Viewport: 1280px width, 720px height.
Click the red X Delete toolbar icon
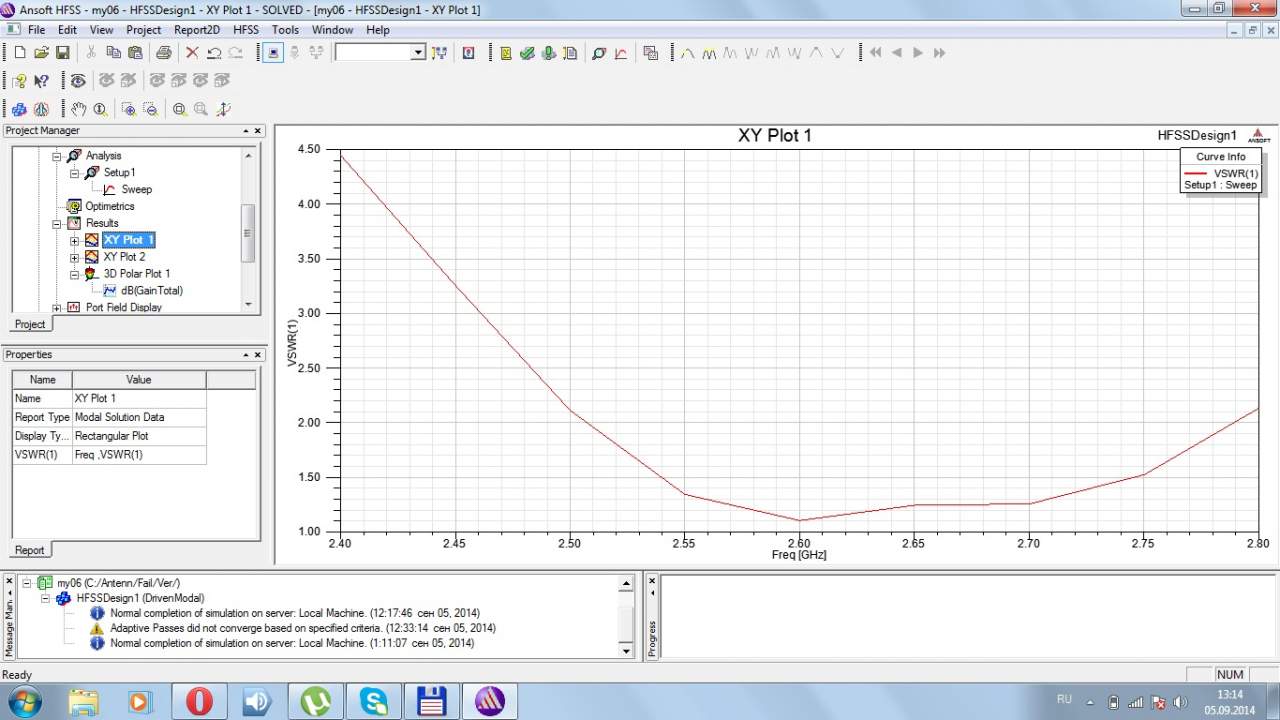pyautogui.click(x=192, y=53)
